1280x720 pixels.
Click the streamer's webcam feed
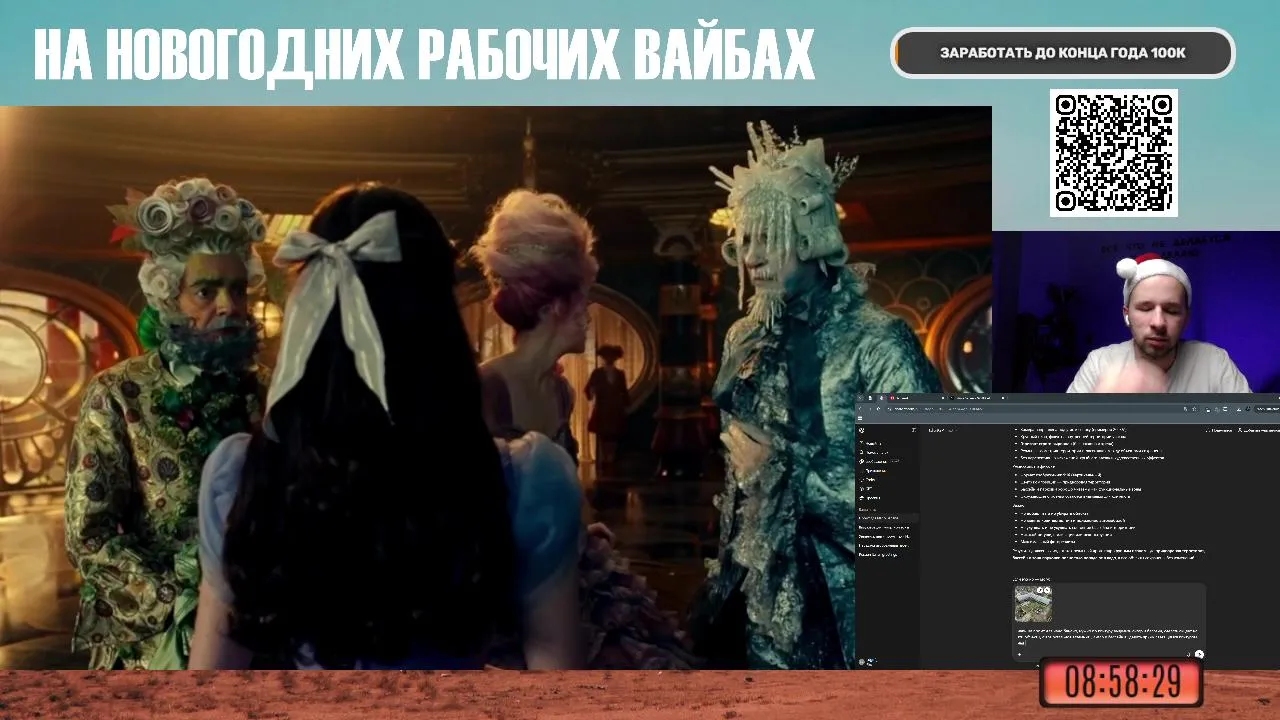click(x=1136, y=312)
